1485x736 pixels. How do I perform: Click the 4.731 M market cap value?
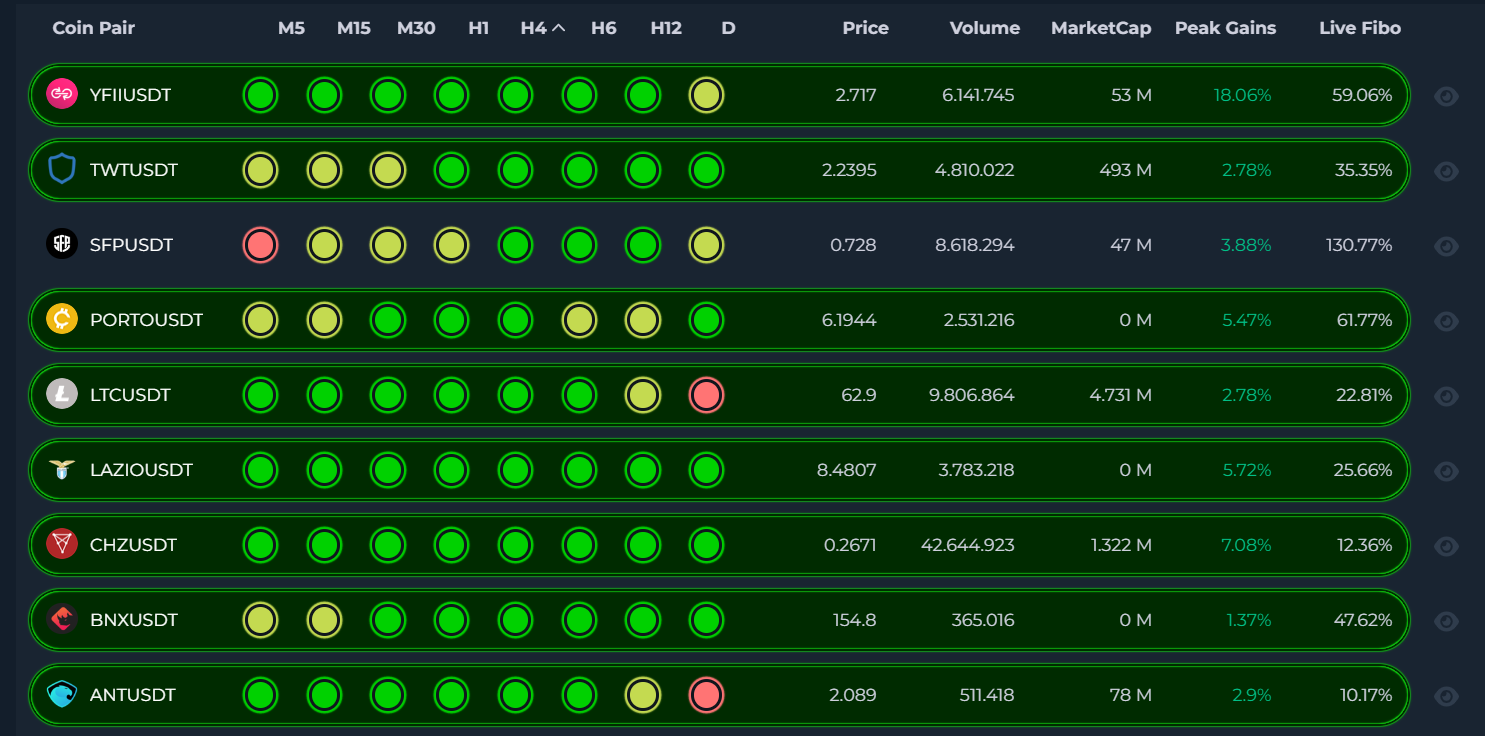click(x=1120, y=395)
